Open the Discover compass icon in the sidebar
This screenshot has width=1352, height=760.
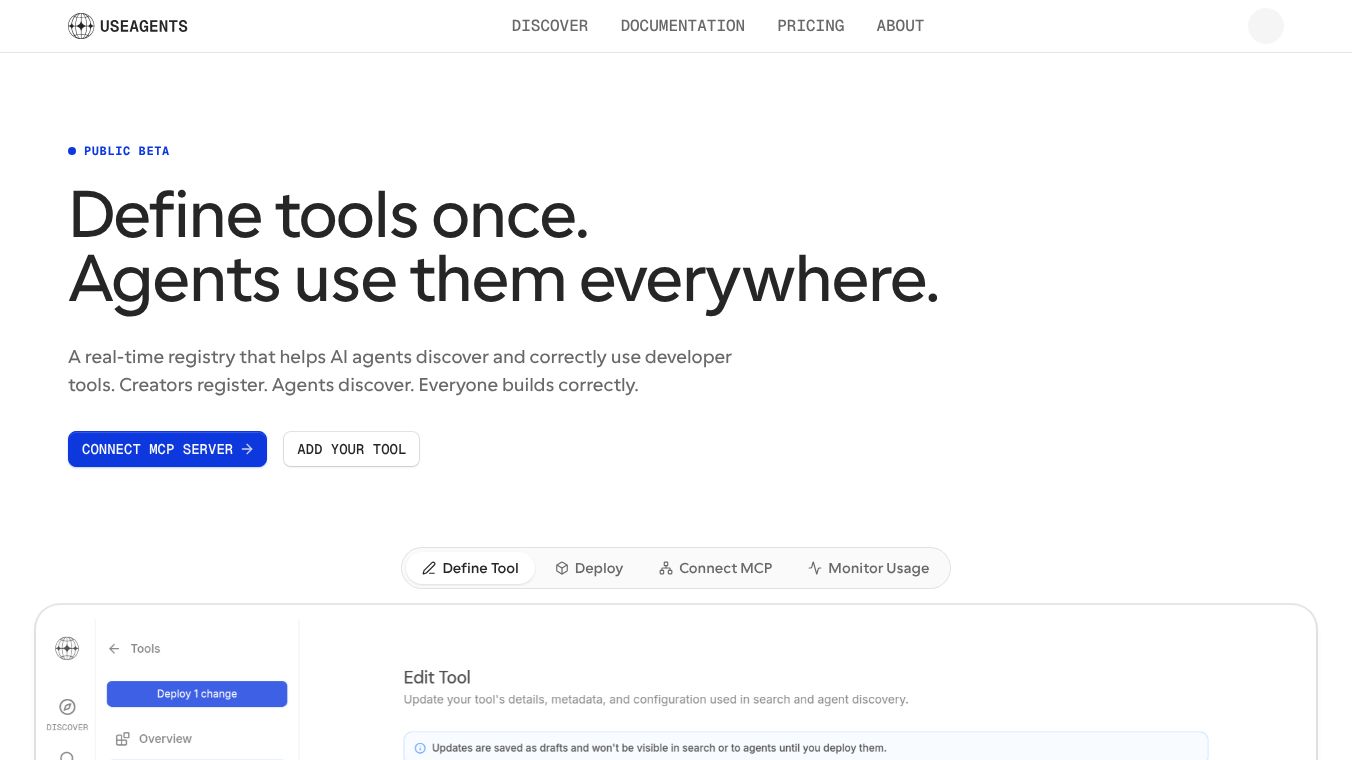click(67, 706)
